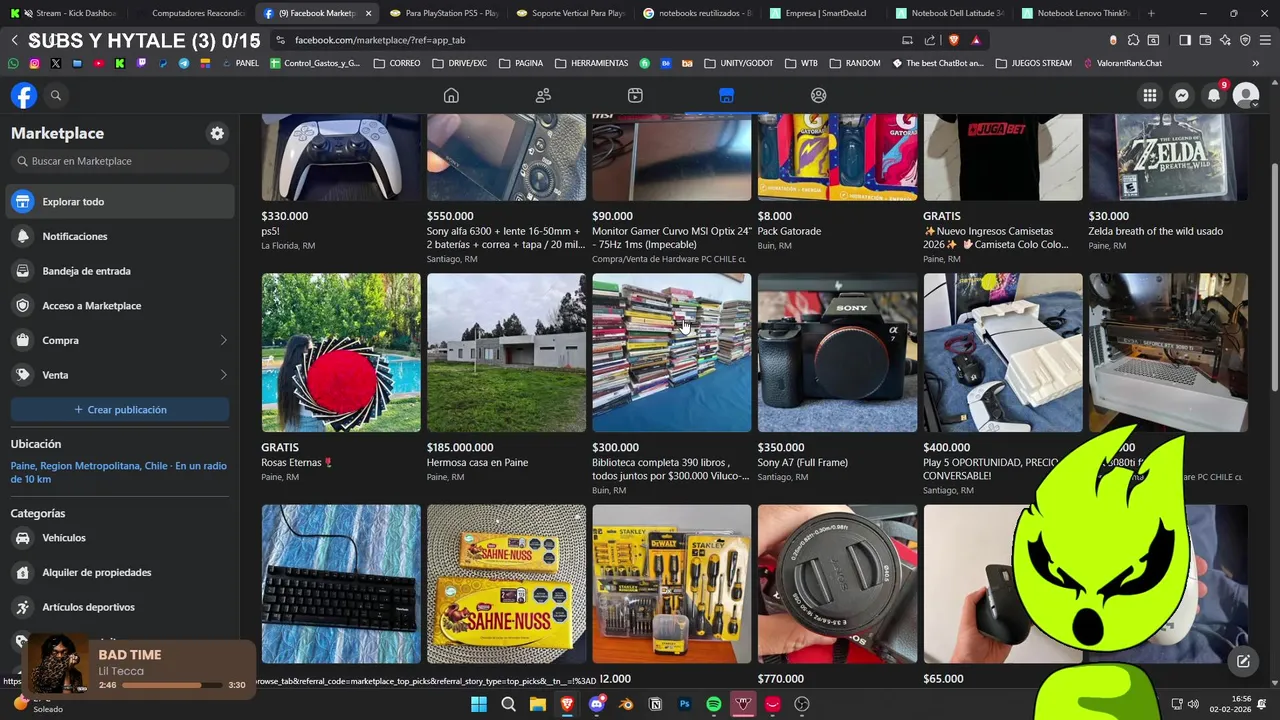Click the Facebook logo
This screenshot has height=720, width=1280.
coord(24,95)
